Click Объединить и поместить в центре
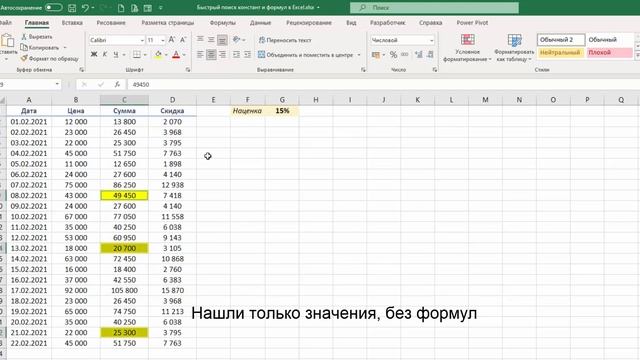The height and width of the screenshot is (360, 640). (x=306, y=55)
